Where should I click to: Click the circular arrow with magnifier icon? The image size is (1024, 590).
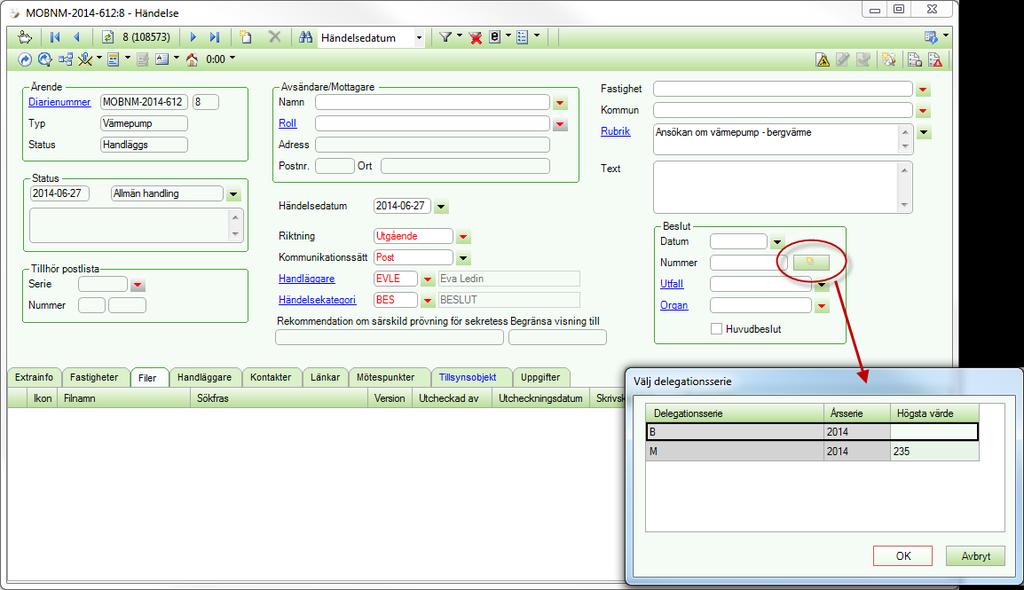[44, 59]
